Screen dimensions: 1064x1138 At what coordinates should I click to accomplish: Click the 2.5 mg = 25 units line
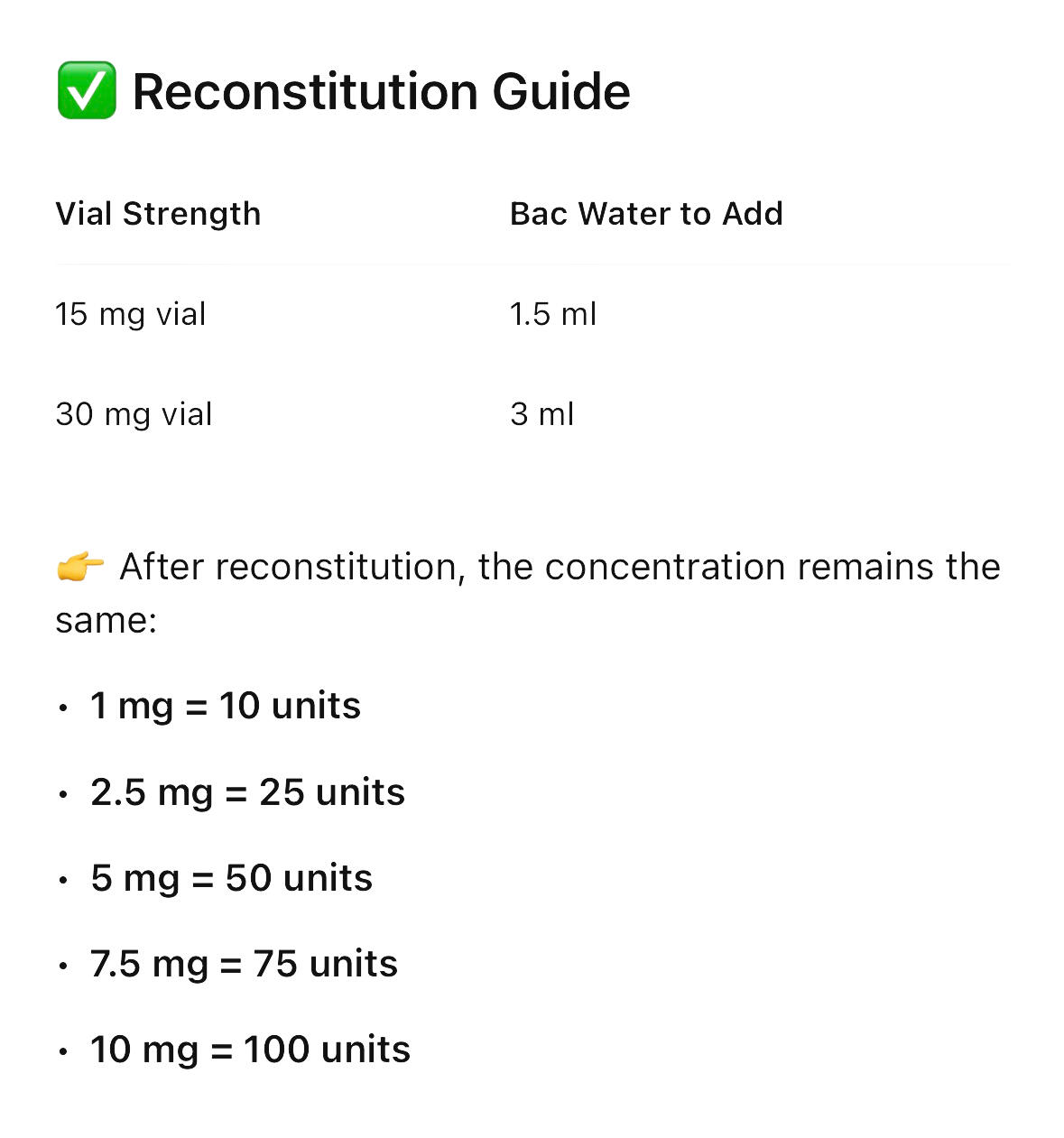(x=247, y=792)
